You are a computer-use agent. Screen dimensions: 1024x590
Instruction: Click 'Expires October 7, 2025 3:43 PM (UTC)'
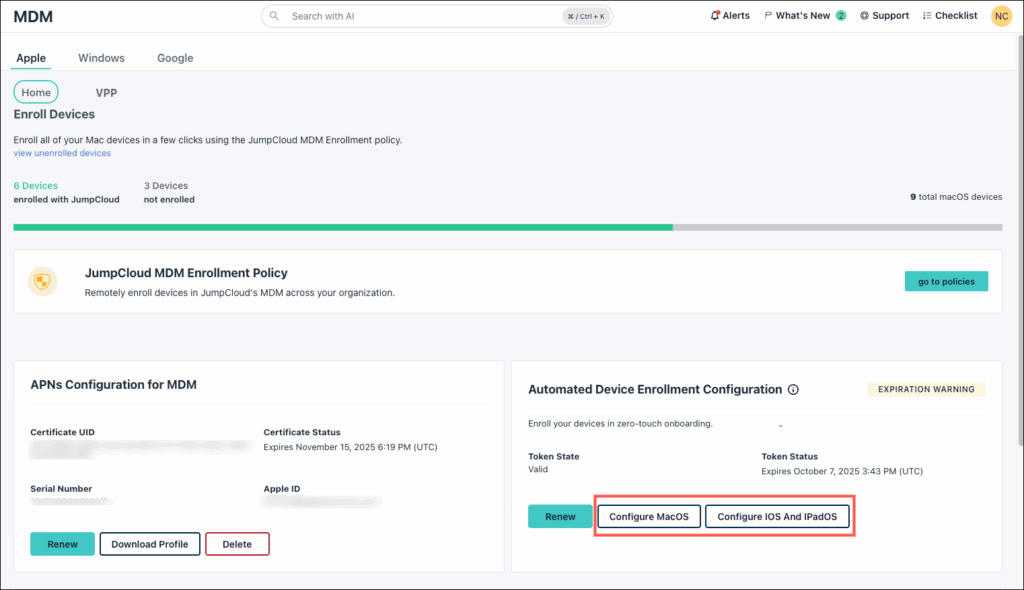842,471
